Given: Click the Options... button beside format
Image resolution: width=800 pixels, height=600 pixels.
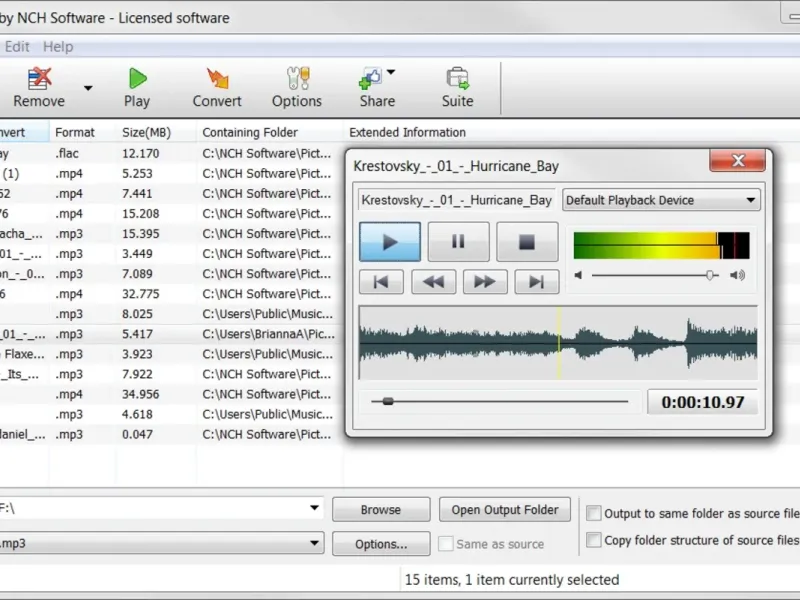Looking at the screenshot, I should pyautogui.click(x=381, y=544).
